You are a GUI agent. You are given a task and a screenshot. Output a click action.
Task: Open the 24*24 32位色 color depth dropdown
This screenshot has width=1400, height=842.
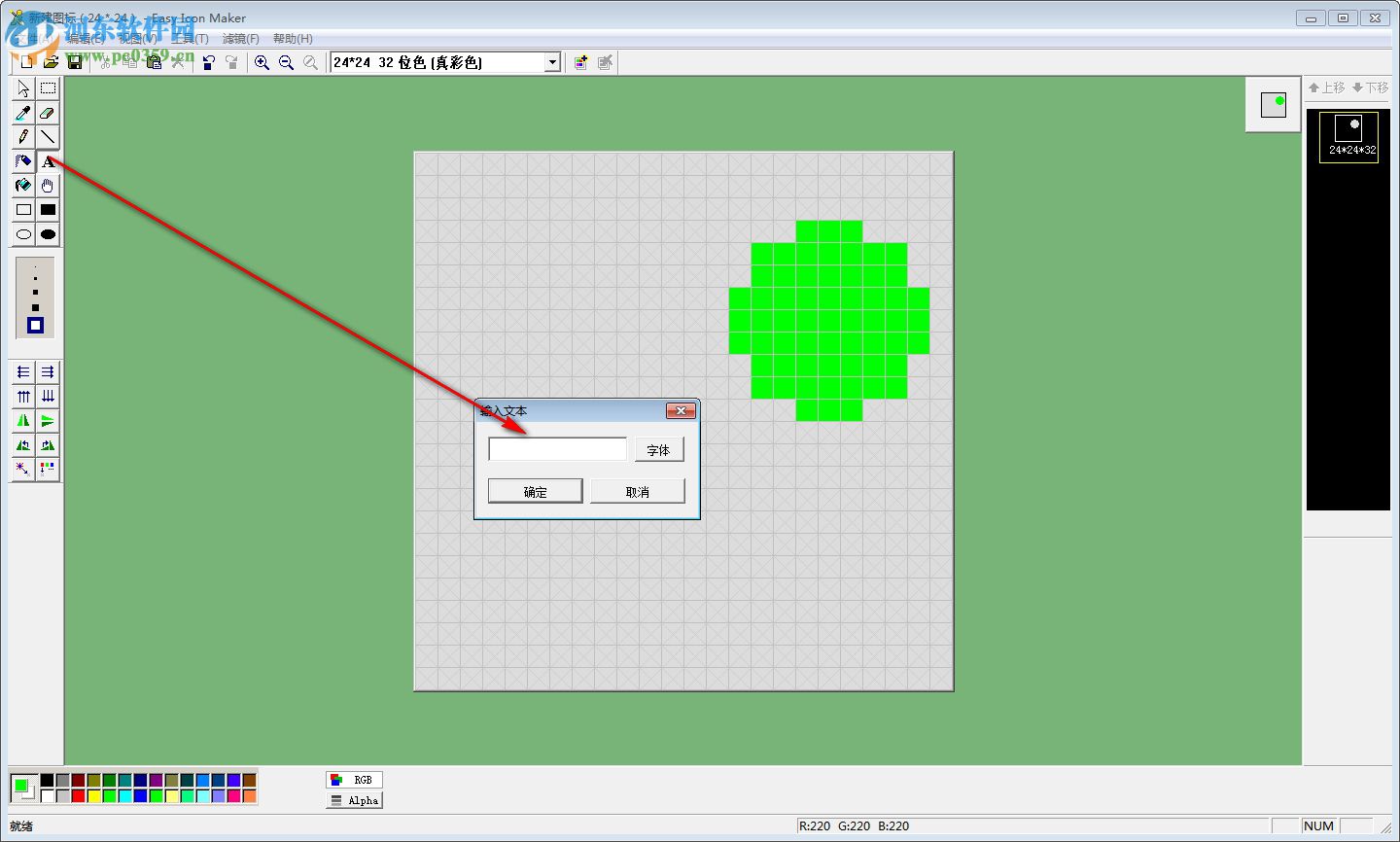tap(551, 61)
